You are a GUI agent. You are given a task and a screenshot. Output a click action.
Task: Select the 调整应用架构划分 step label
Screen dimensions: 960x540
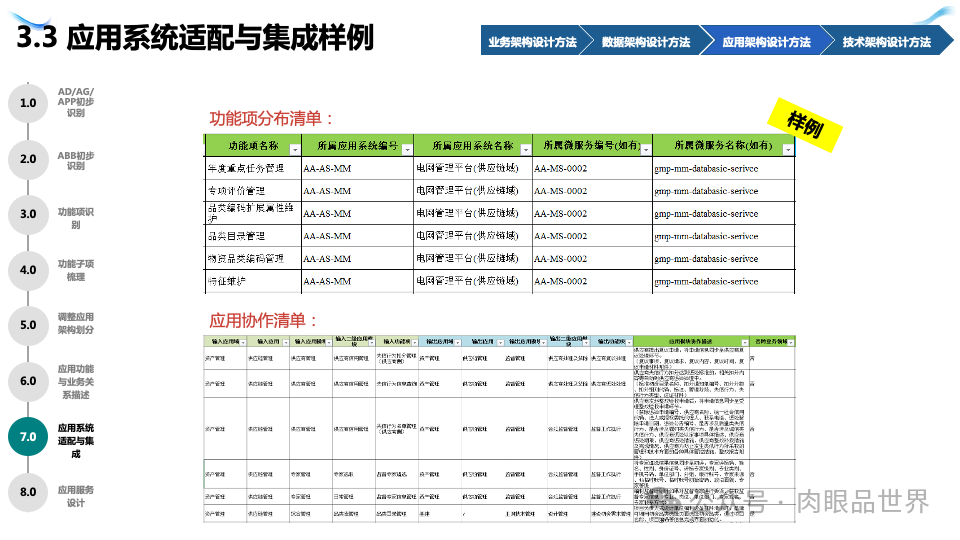point(76,323)
